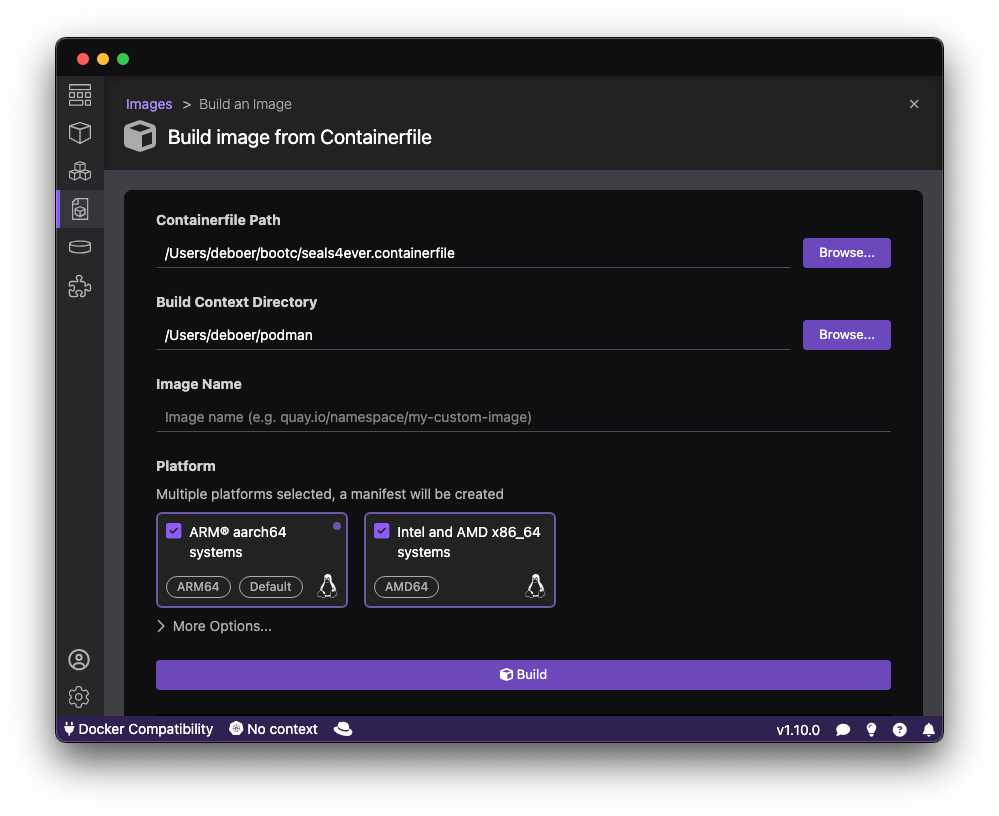This screenshot has height=816, width=999.
Task: Navigate to Volumes in the sidebar
Action: 80,246
